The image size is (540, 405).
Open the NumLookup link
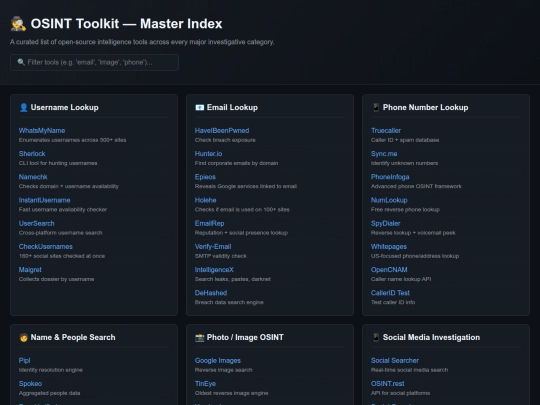pos(389,200)
